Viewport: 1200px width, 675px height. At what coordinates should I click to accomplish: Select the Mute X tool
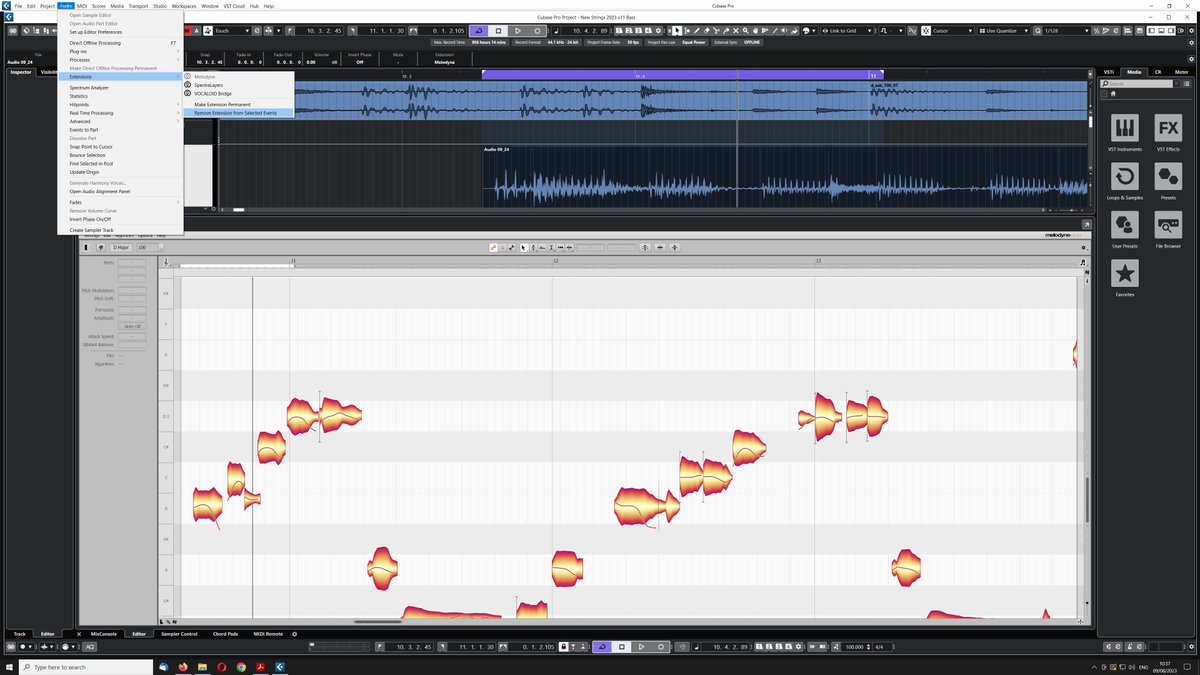pos(734,31)
